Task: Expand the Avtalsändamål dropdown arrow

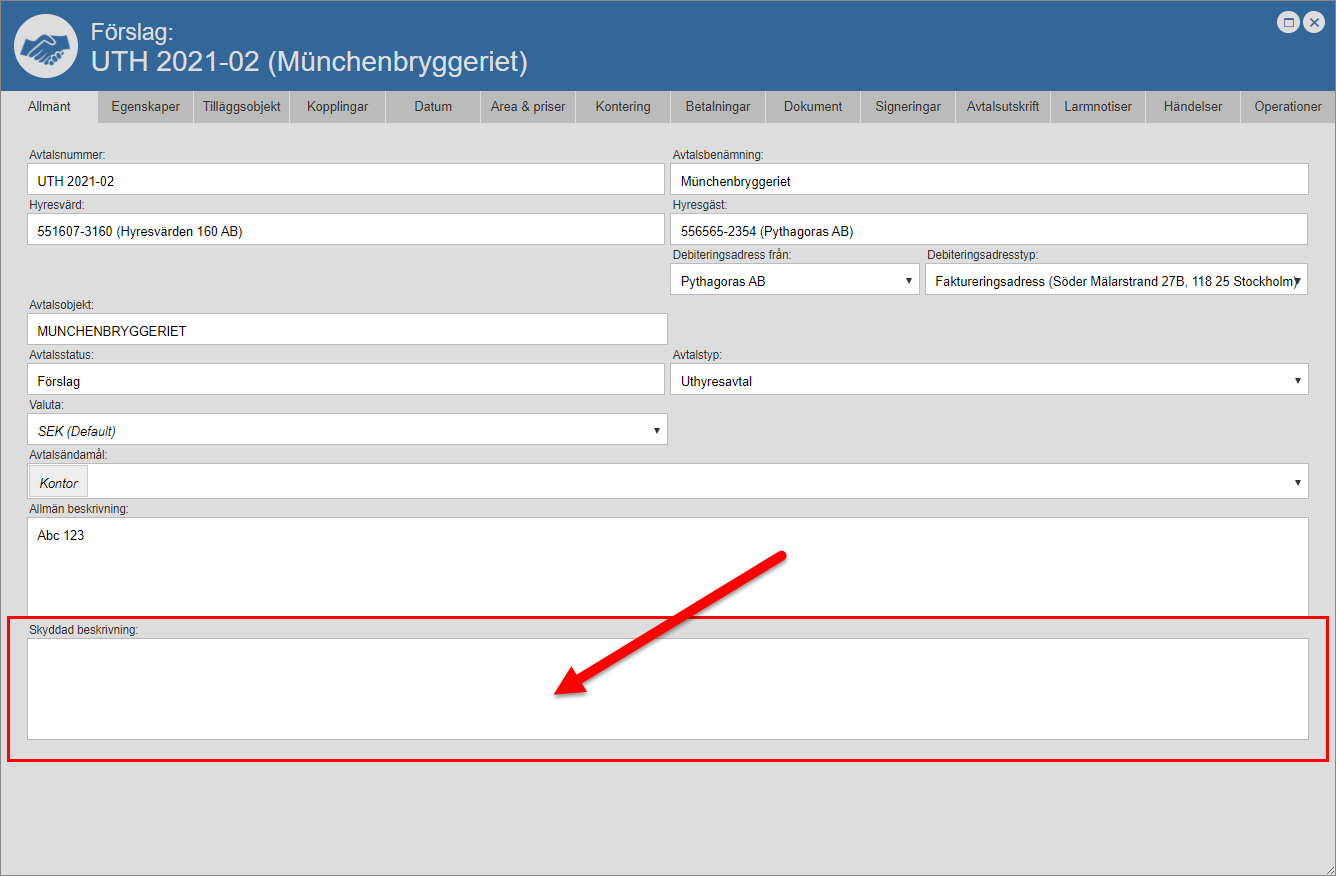Action: [1298, 482]
